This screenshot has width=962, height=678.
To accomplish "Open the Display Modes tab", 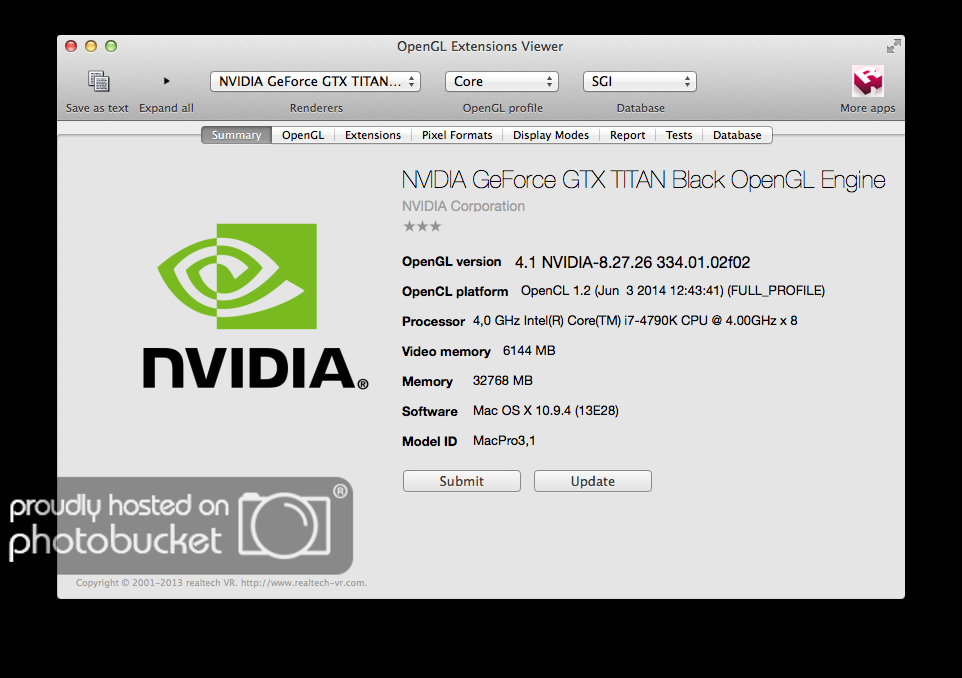I will (x=551, y=135).
